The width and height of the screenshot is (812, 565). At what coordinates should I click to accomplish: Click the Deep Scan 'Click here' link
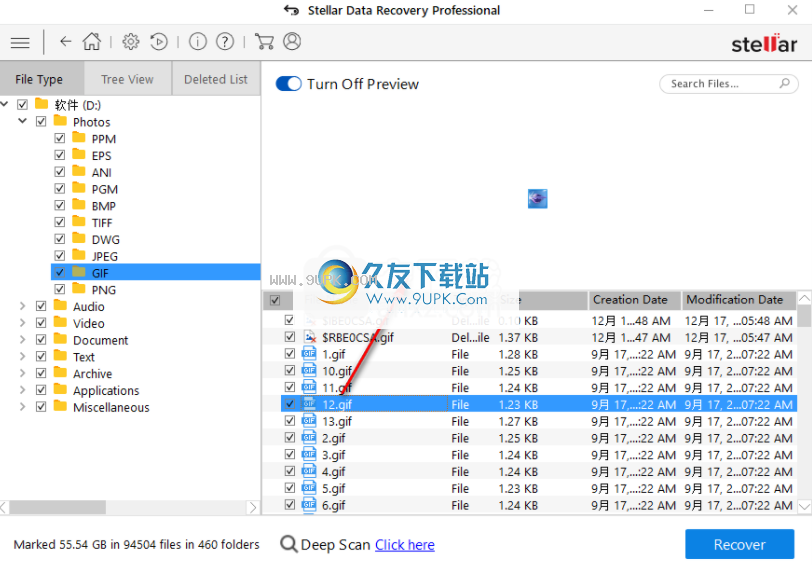(404, 545)
